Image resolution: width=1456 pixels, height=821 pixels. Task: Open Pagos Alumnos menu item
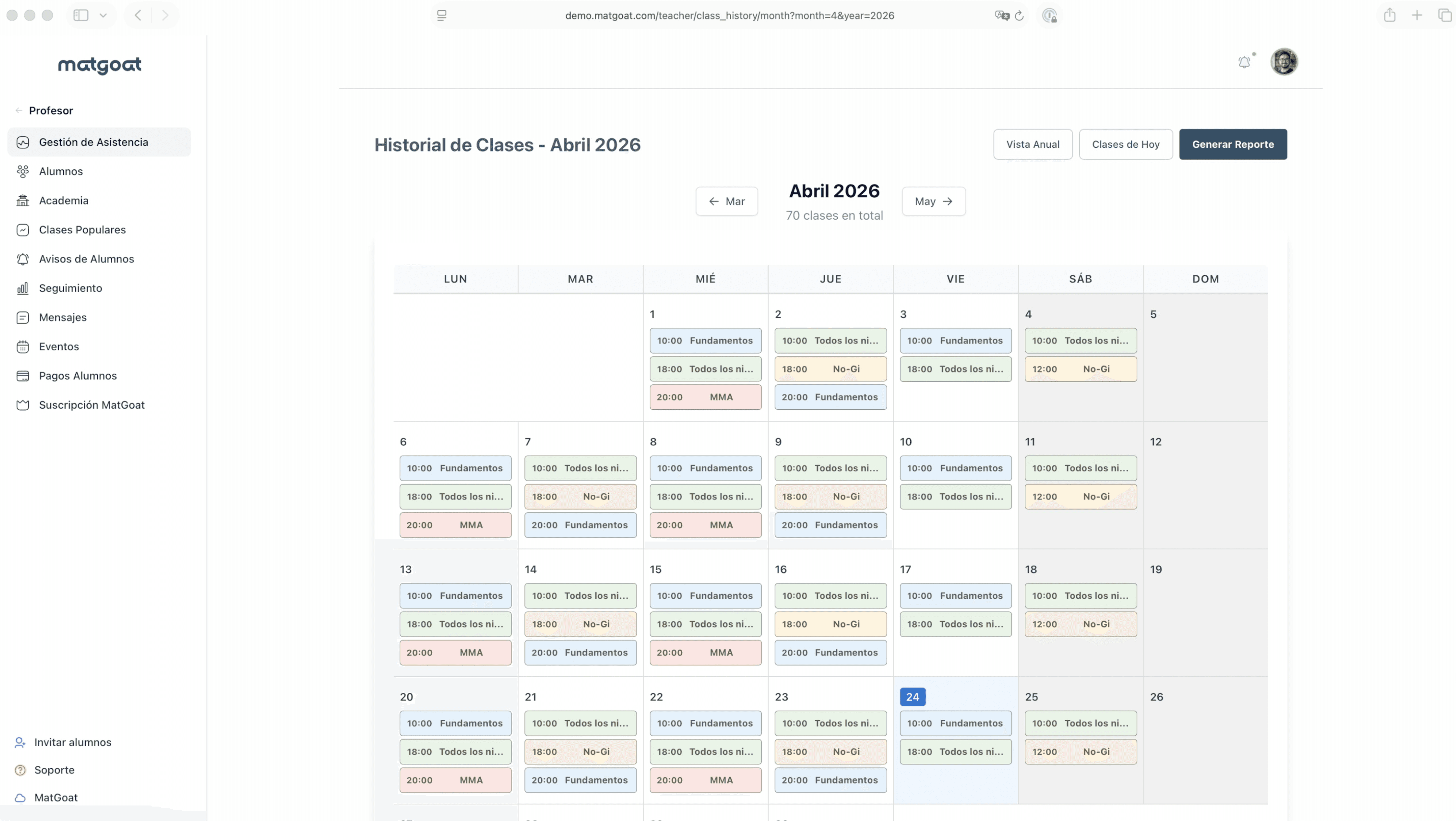[99, 376]
